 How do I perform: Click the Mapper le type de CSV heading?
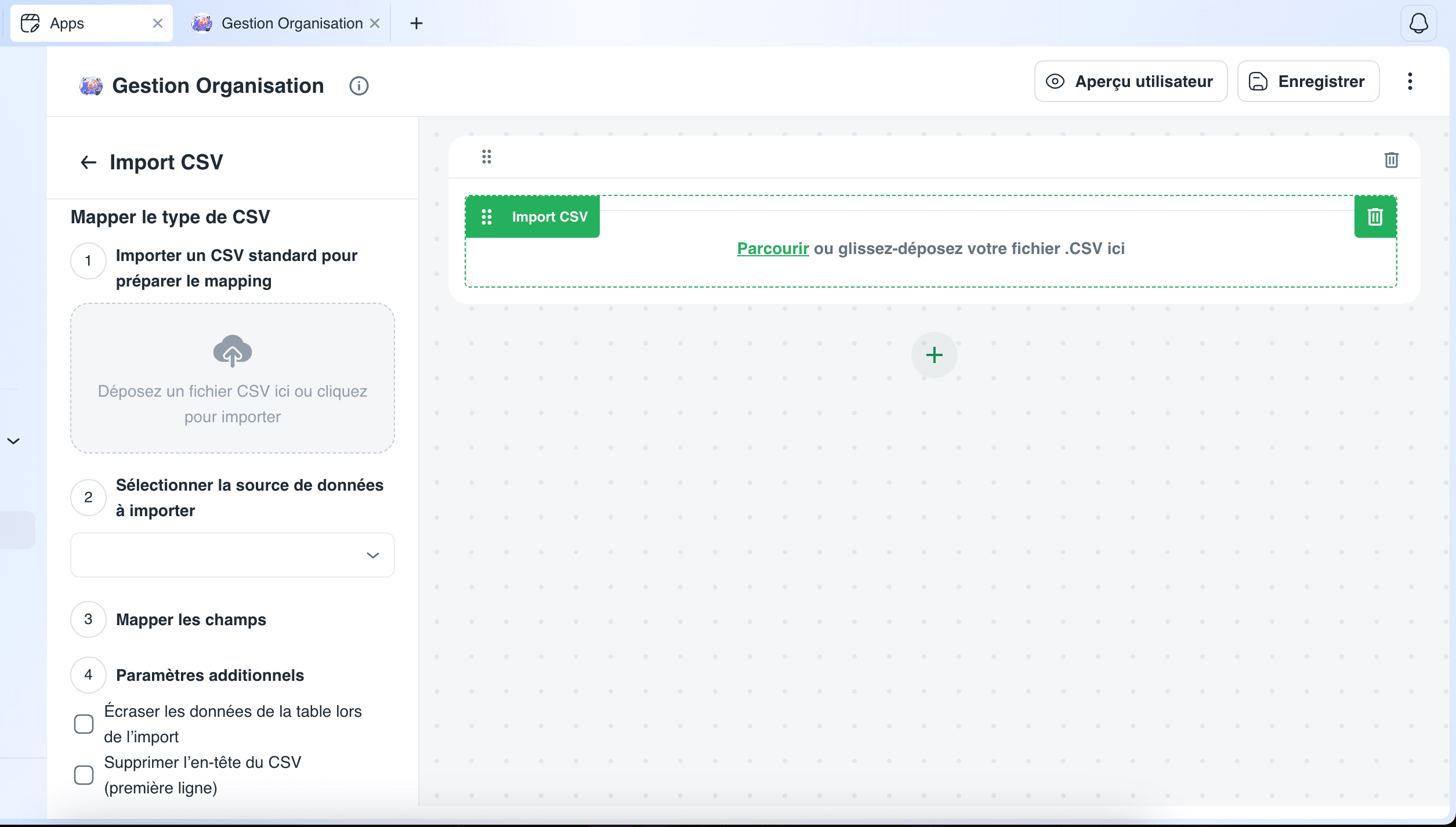[x=170, y=217]
